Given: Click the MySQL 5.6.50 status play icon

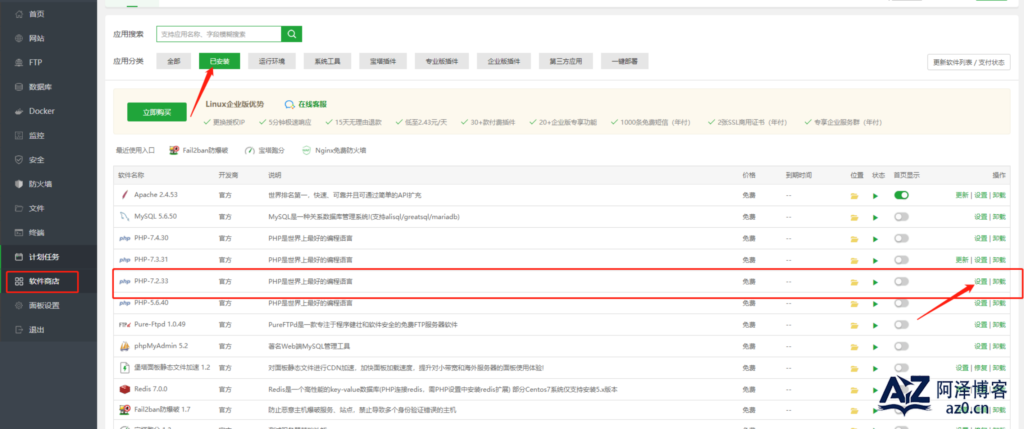Looking at the screenshot, I should pos(876,216).
